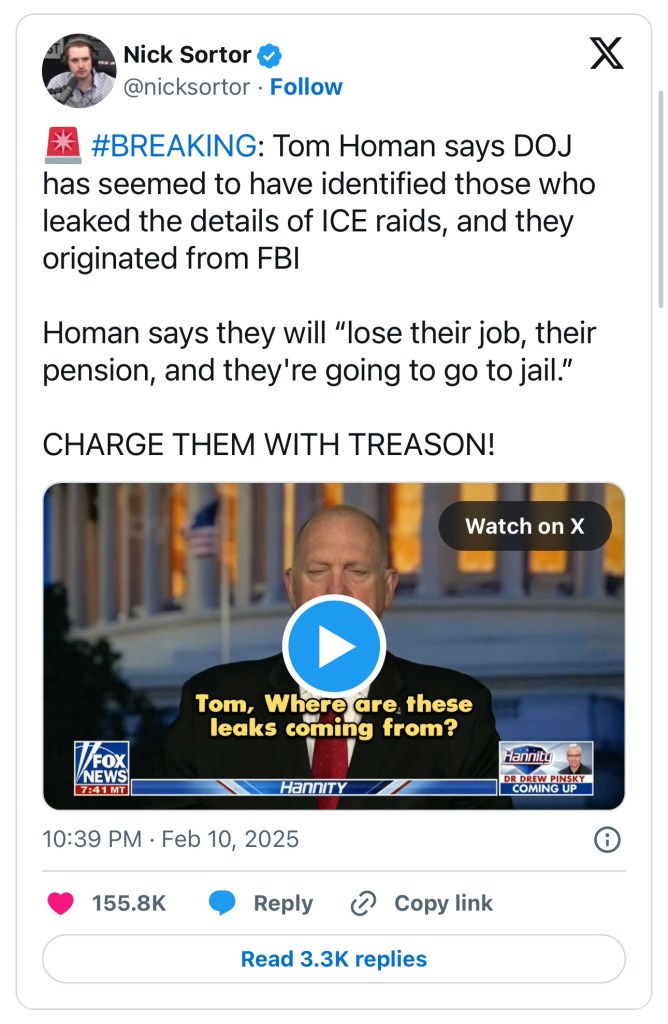Play the embedded Hannity video
This screenshot has width=668, height=1024.
[x=334, y=645]
